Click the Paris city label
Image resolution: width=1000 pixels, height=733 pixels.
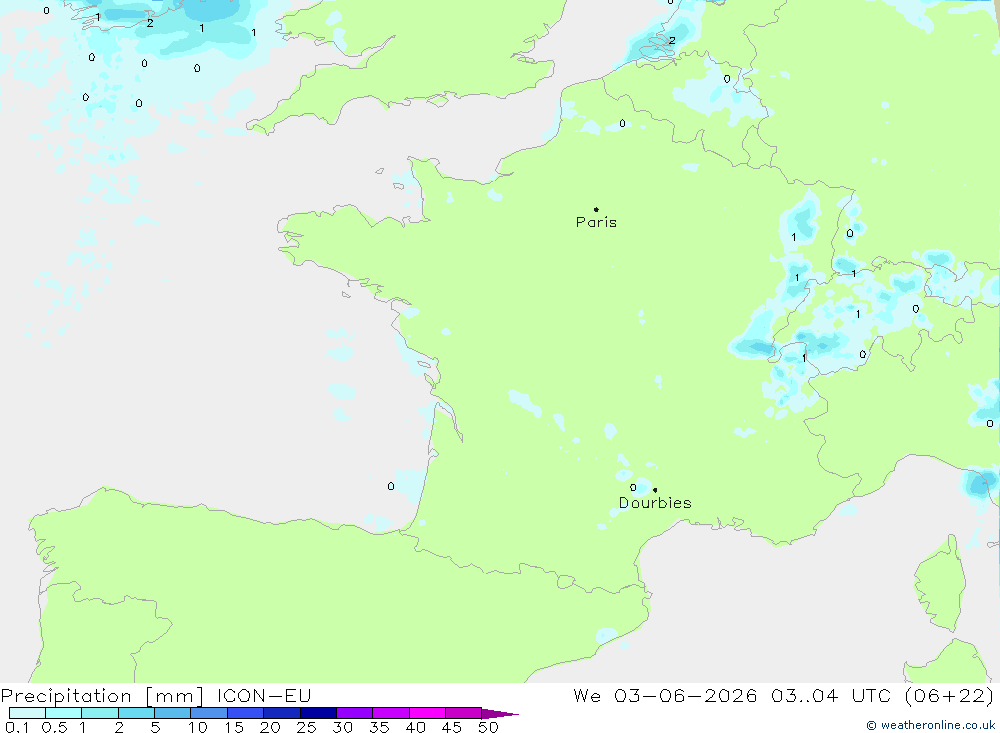click(596, 222)
